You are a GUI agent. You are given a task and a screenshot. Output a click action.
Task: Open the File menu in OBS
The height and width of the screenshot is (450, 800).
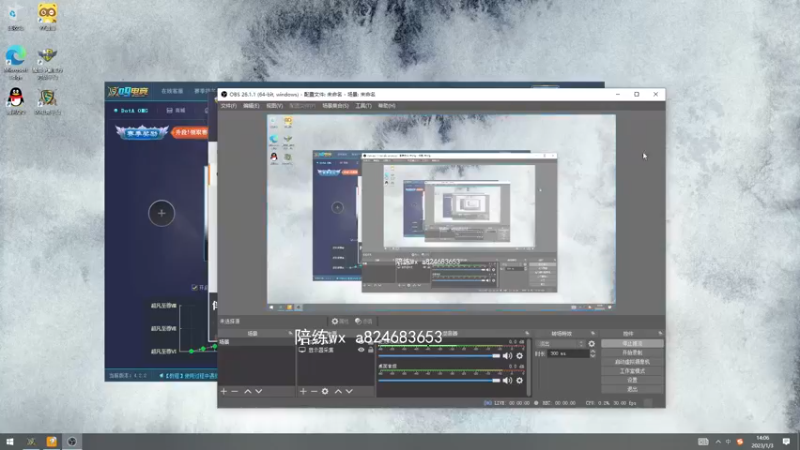click(x=228, y=106)
